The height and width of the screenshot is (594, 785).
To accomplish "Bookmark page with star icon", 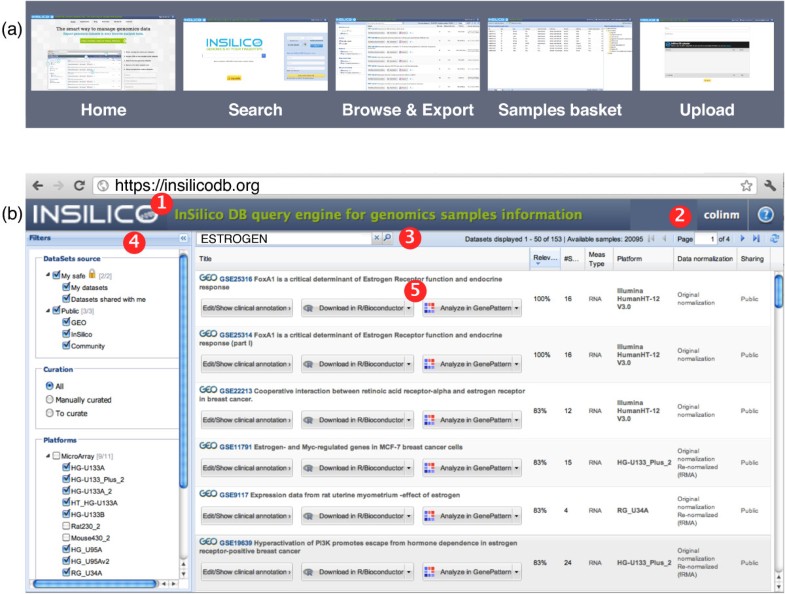I will (x=746, y=186).
